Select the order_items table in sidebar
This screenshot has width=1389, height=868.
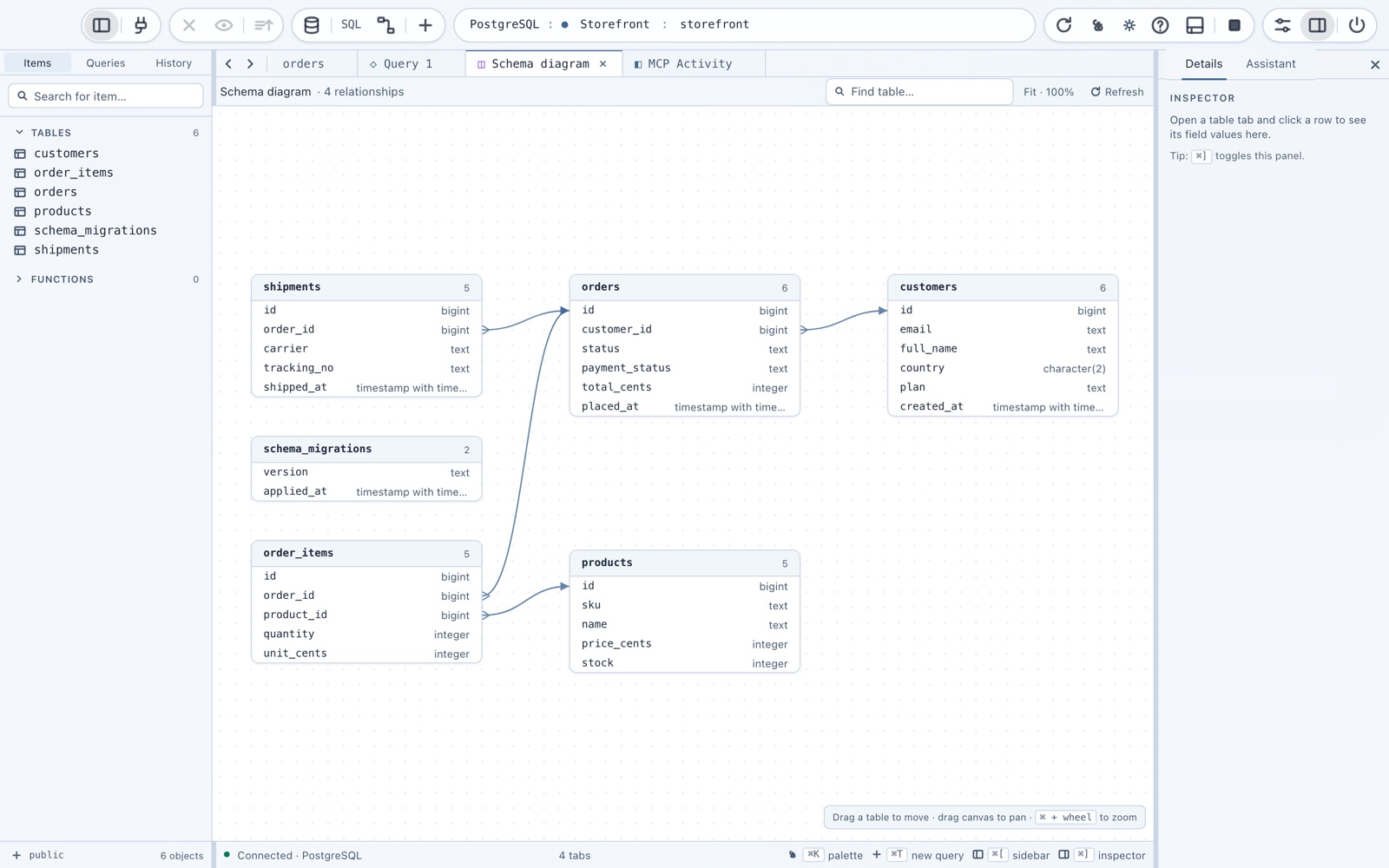[106, 173]
